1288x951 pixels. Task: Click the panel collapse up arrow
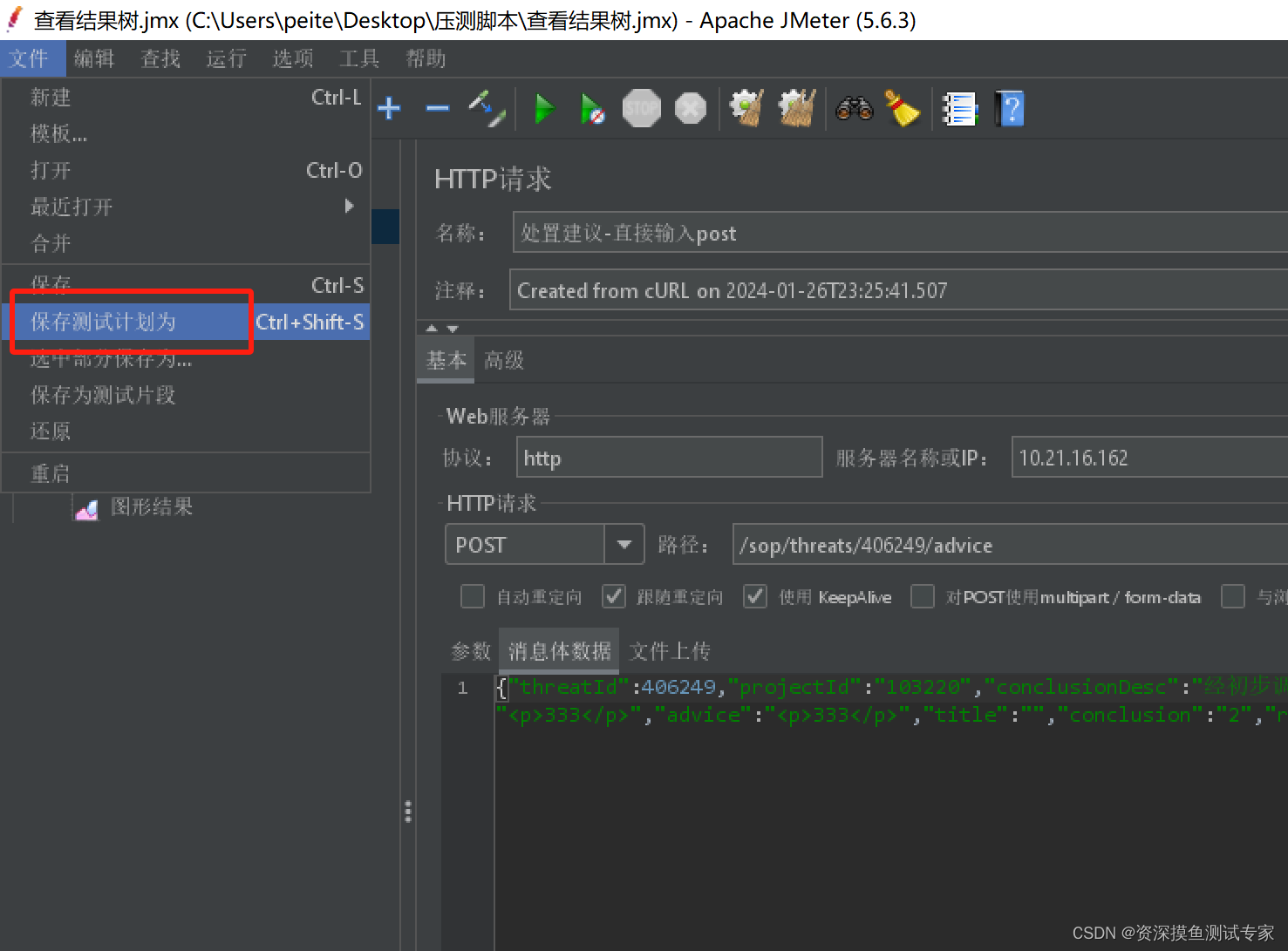point(432,329)
